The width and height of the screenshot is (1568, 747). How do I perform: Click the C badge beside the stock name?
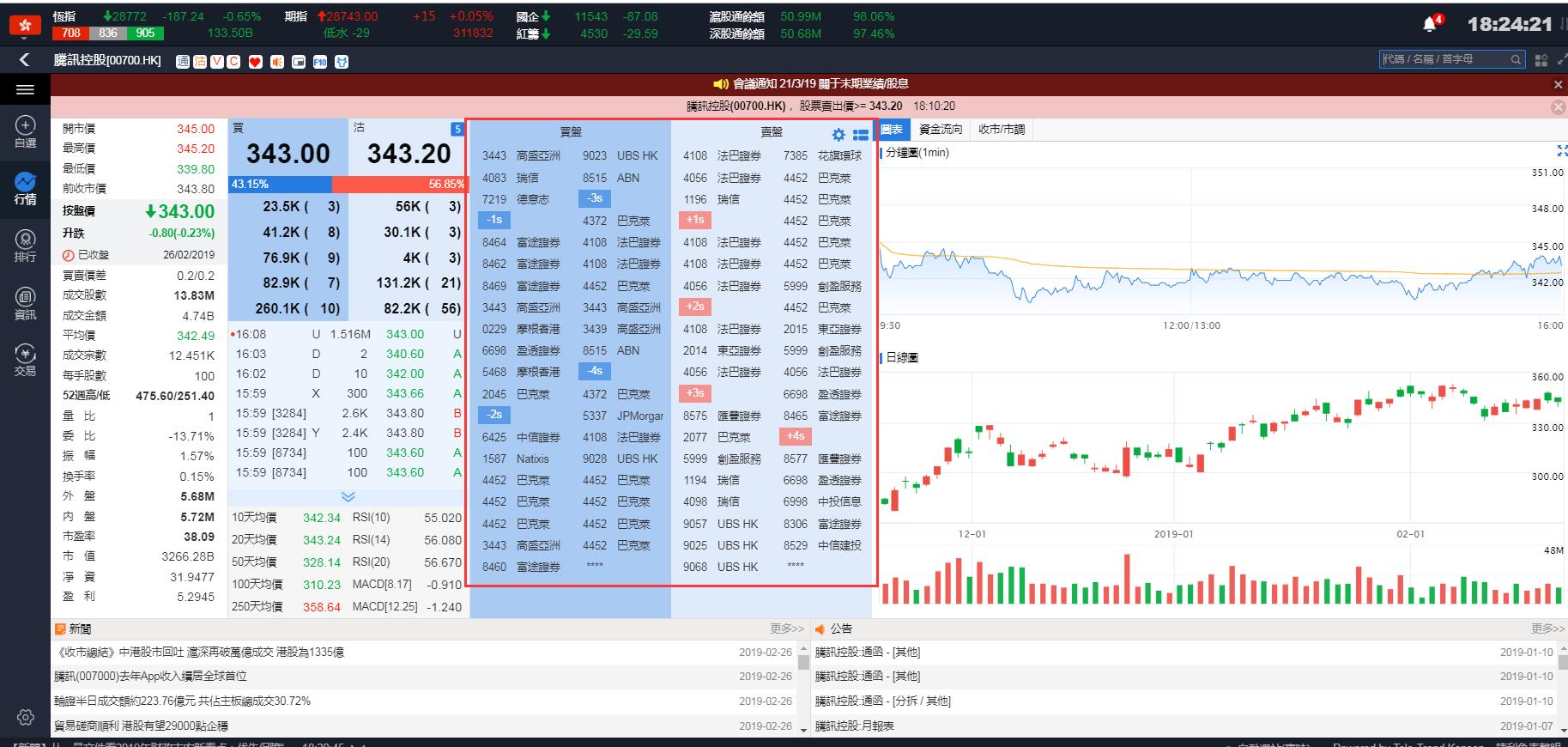coord(233,61)
